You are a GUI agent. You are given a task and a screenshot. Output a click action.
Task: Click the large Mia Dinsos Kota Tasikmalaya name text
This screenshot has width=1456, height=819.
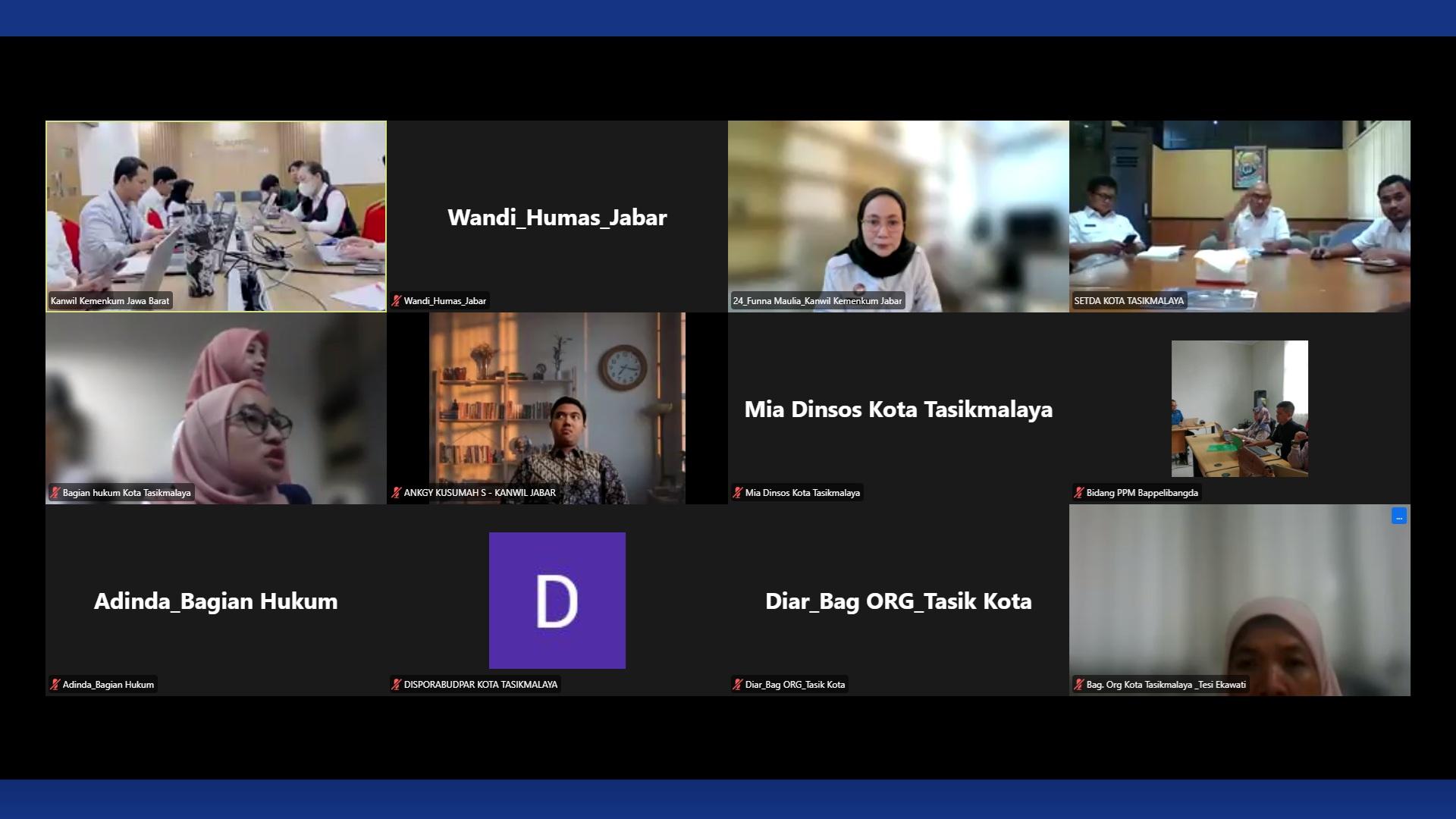pyautogui.click(x=898, y=409)
